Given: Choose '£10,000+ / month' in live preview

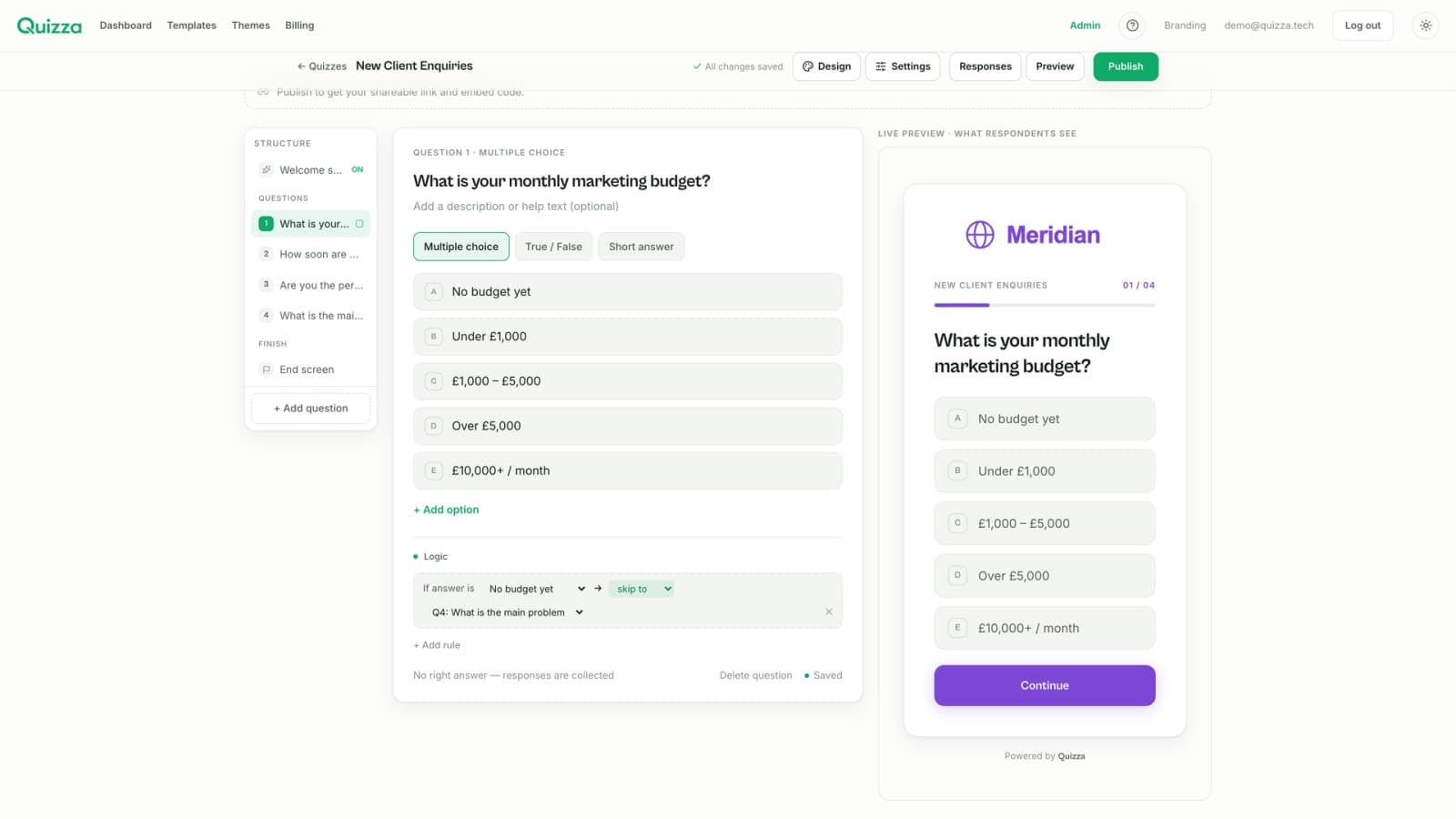Looking at the screenshot, I should pyautogui.click(x=1045, y=628).
